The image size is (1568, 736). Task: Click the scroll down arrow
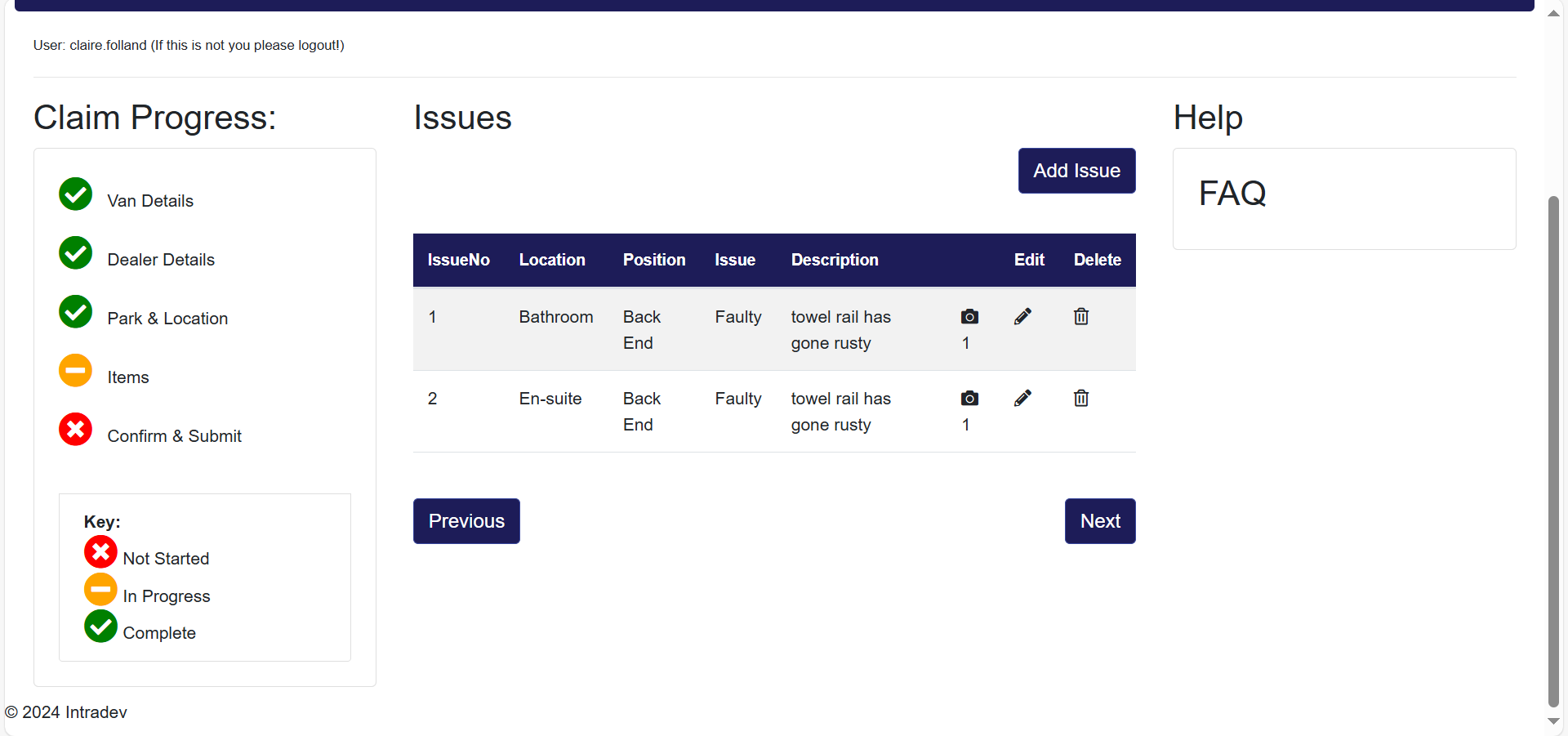pos(1553,722)
